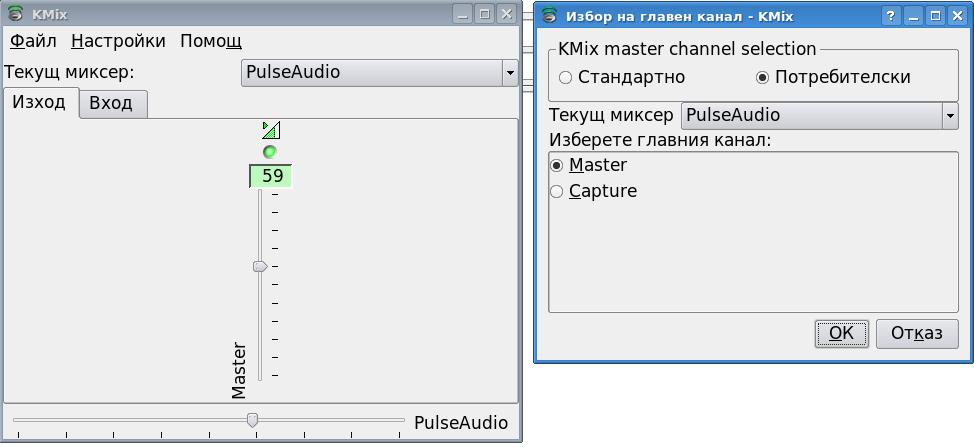The image size is (974, 447).
Task: Click the vertical Master volume slider handle
Action: pos(260,266)
